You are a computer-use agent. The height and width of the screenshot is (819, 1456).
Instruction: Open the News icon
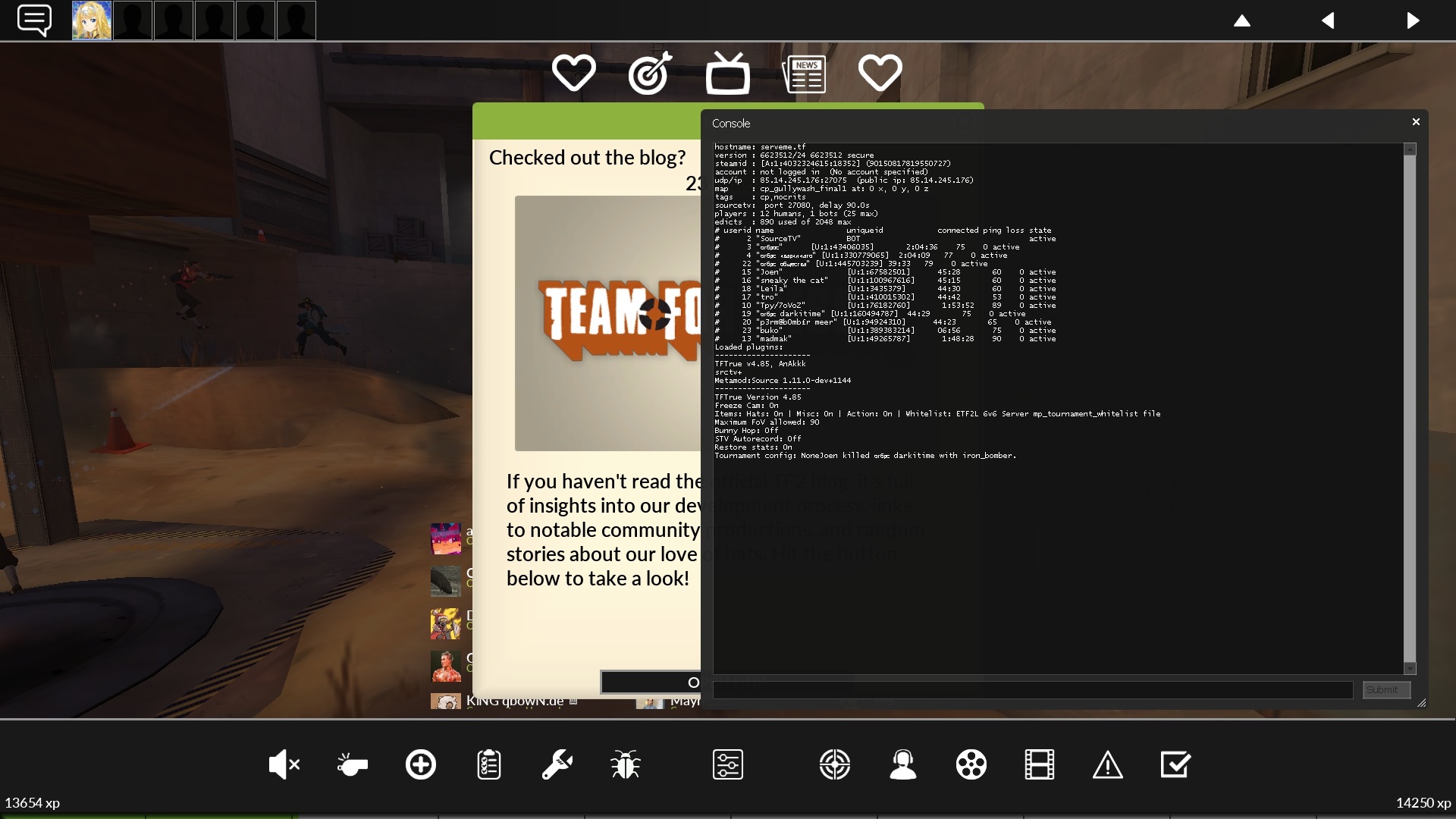(804, 74)
